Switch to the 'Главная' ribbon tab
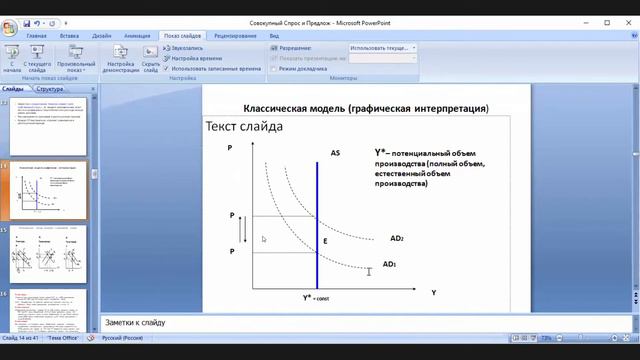Screen dimensions: 640x360 36,36
